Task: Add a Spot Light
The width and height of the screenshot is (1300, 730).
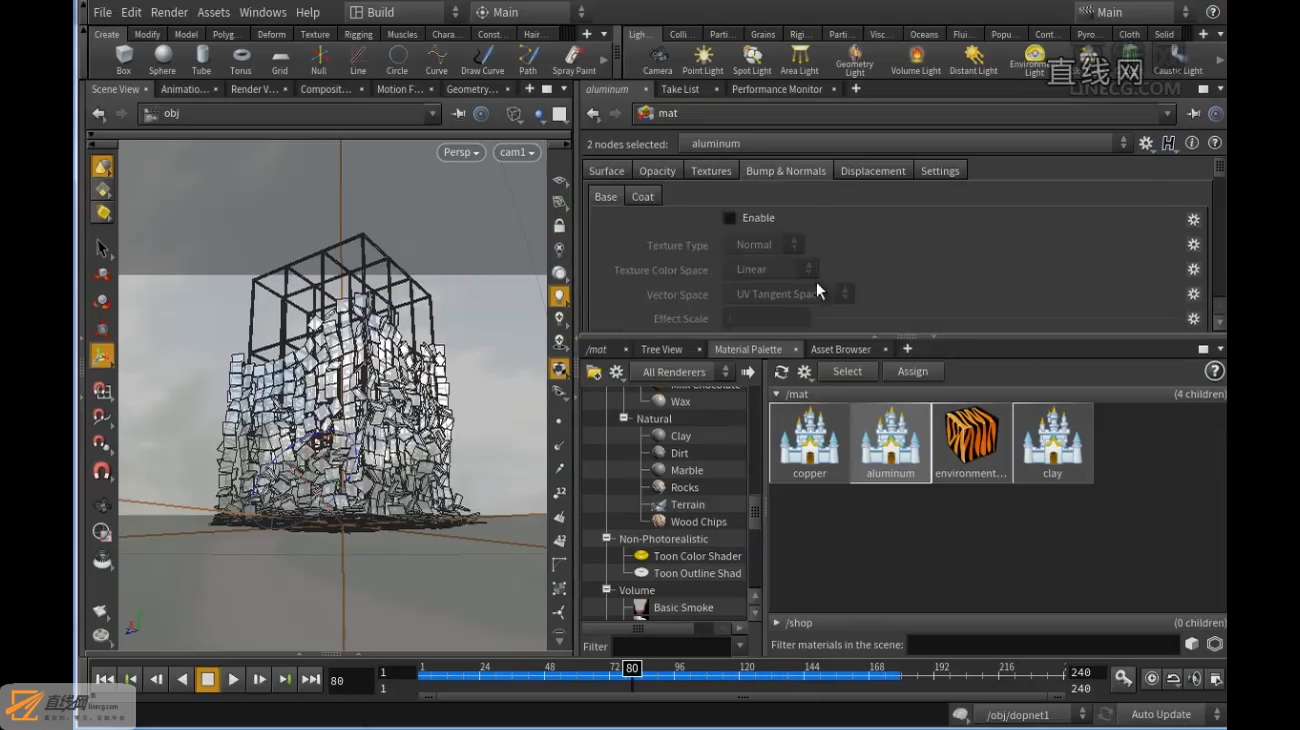Action: [752, 60]
